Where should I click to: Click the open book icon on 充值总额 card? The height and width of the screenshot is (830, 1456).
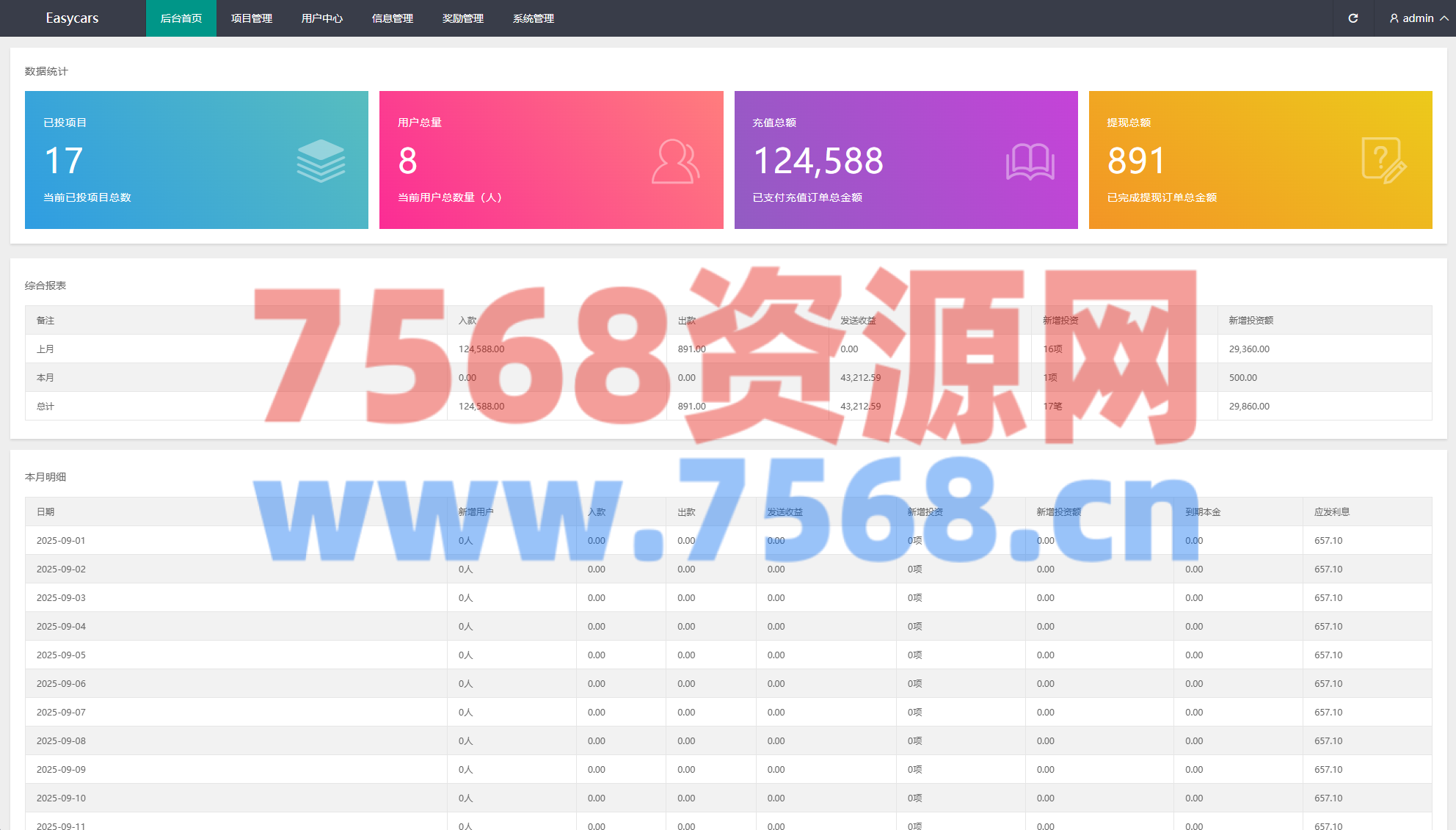click(1030, 161)
